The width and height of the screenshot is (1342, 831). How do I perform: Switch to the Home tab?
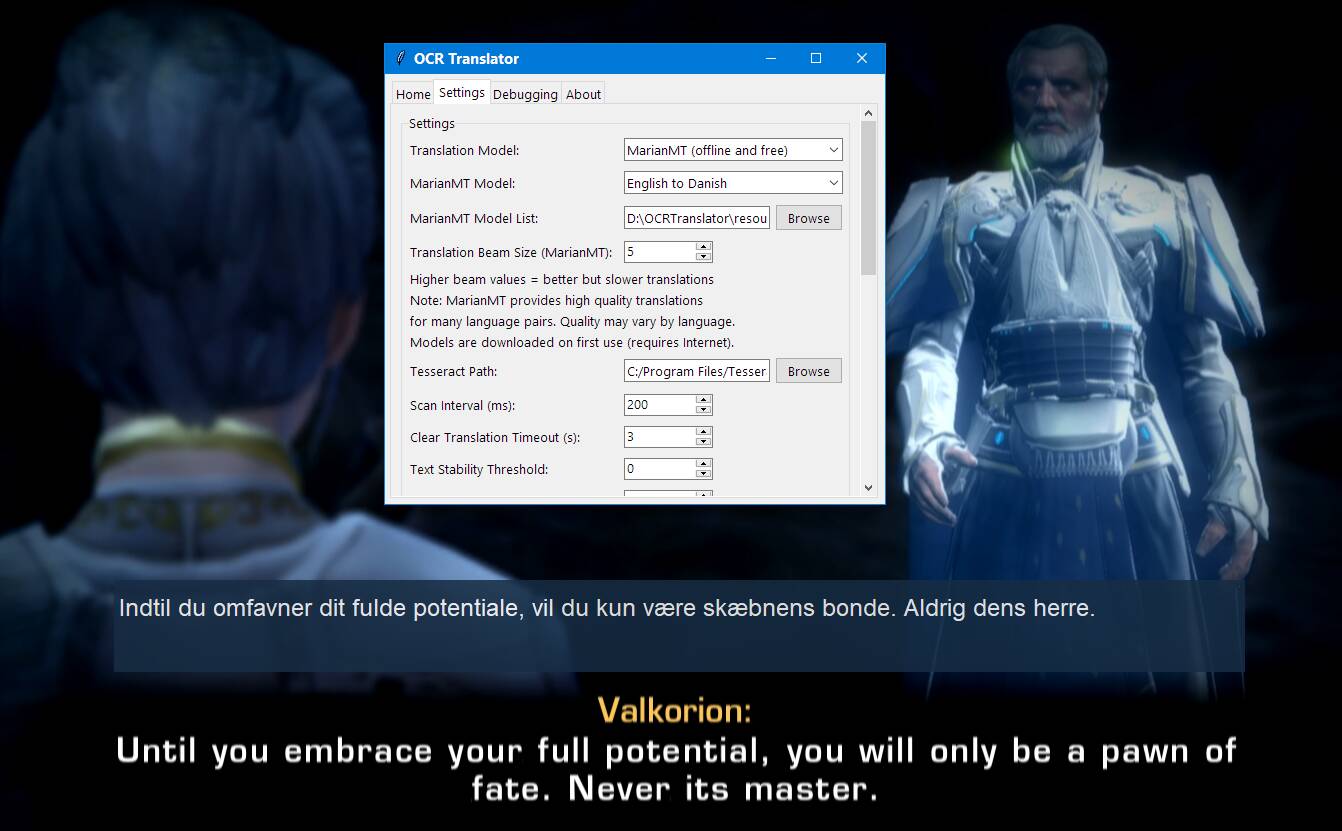pyautogui.click(x=413, y=94)
